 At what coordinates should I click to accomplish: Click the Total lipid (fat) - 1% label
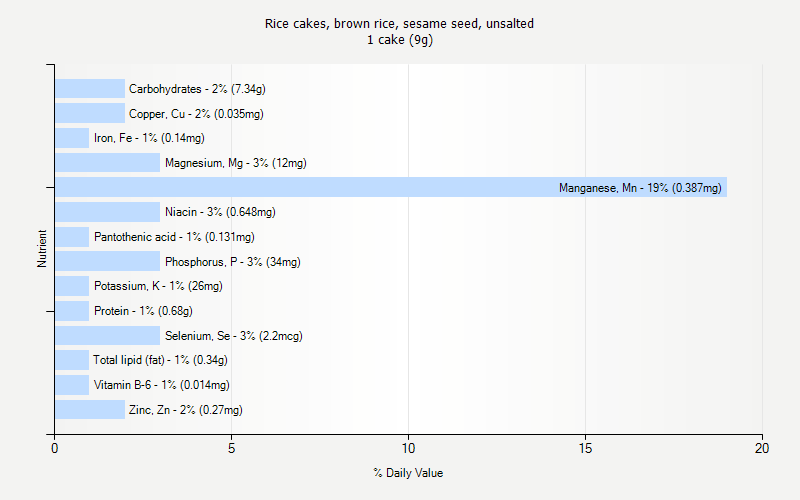click(160, 360)
